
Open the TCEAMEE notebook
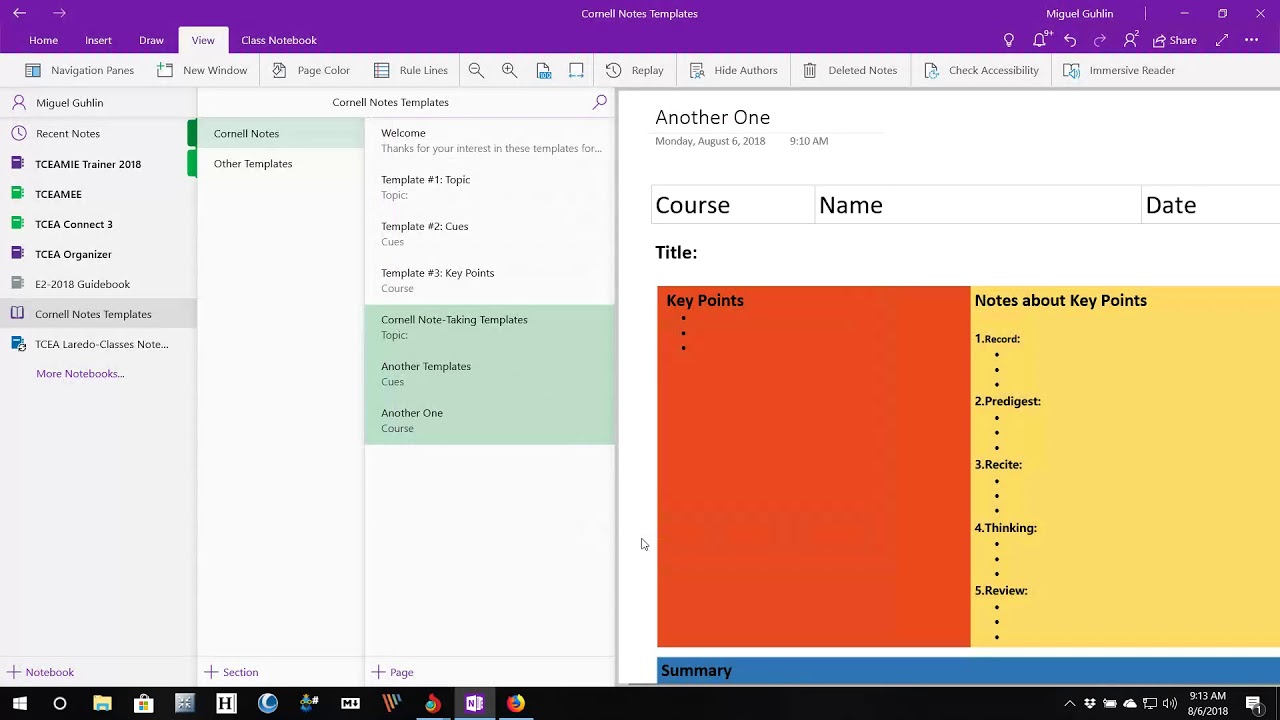pos(98,194)
